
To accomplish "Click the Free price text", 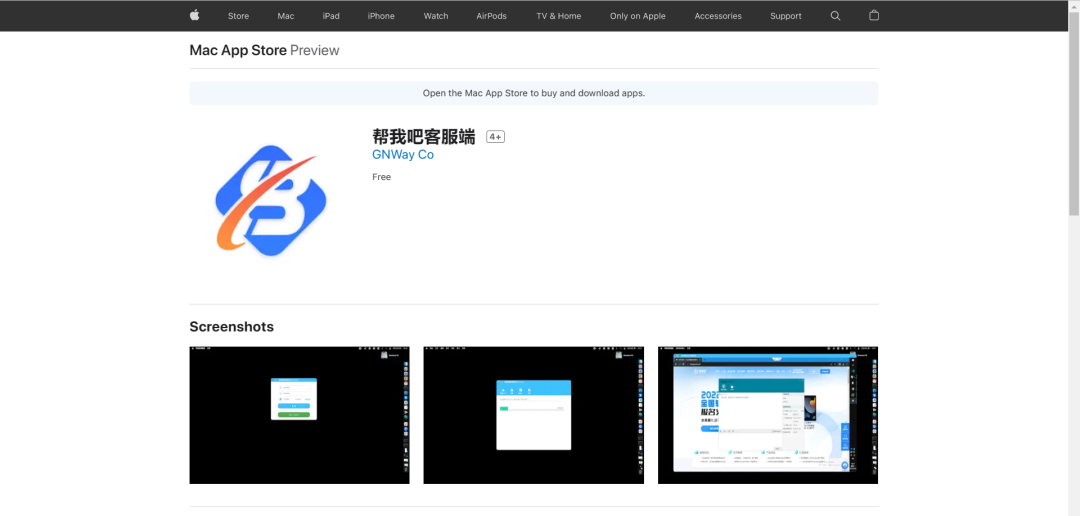I will click(x=382, y=177).
